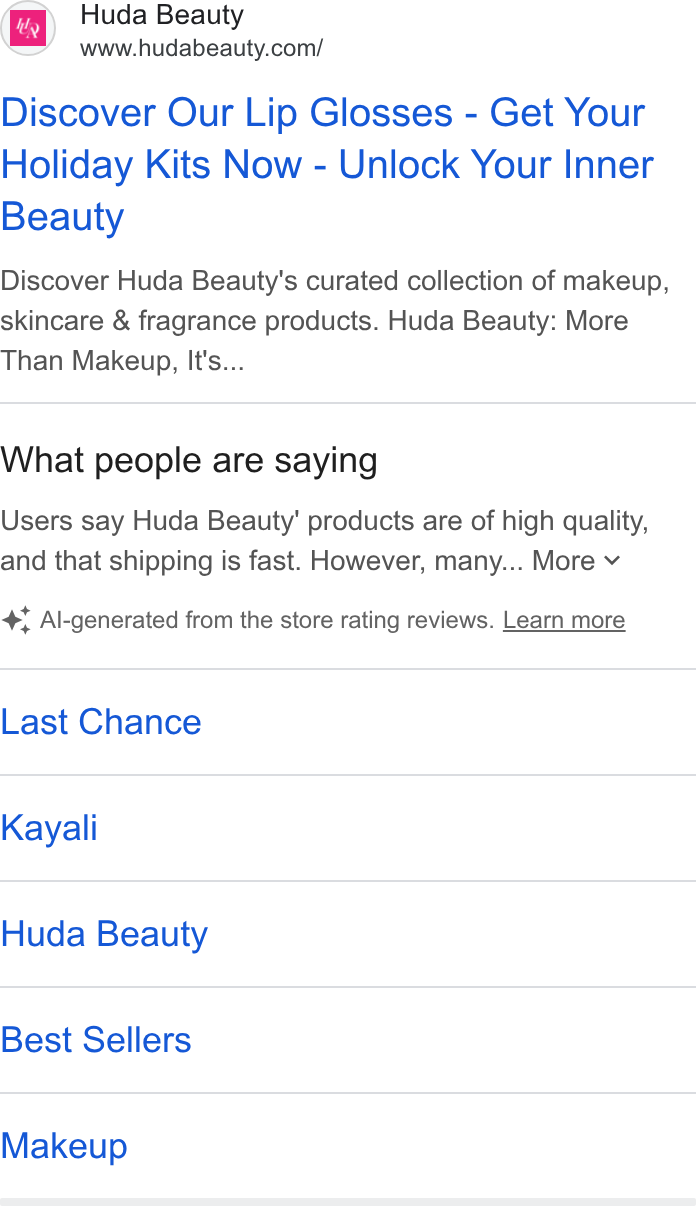Click the pink Huda Beauty logo favicon
The height and width of the screenshot is (1206, 696).
(27, 28)
